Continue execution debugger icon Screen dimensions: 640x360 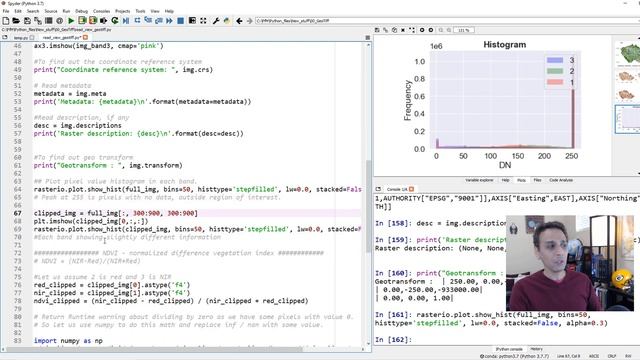click(169, 20)
